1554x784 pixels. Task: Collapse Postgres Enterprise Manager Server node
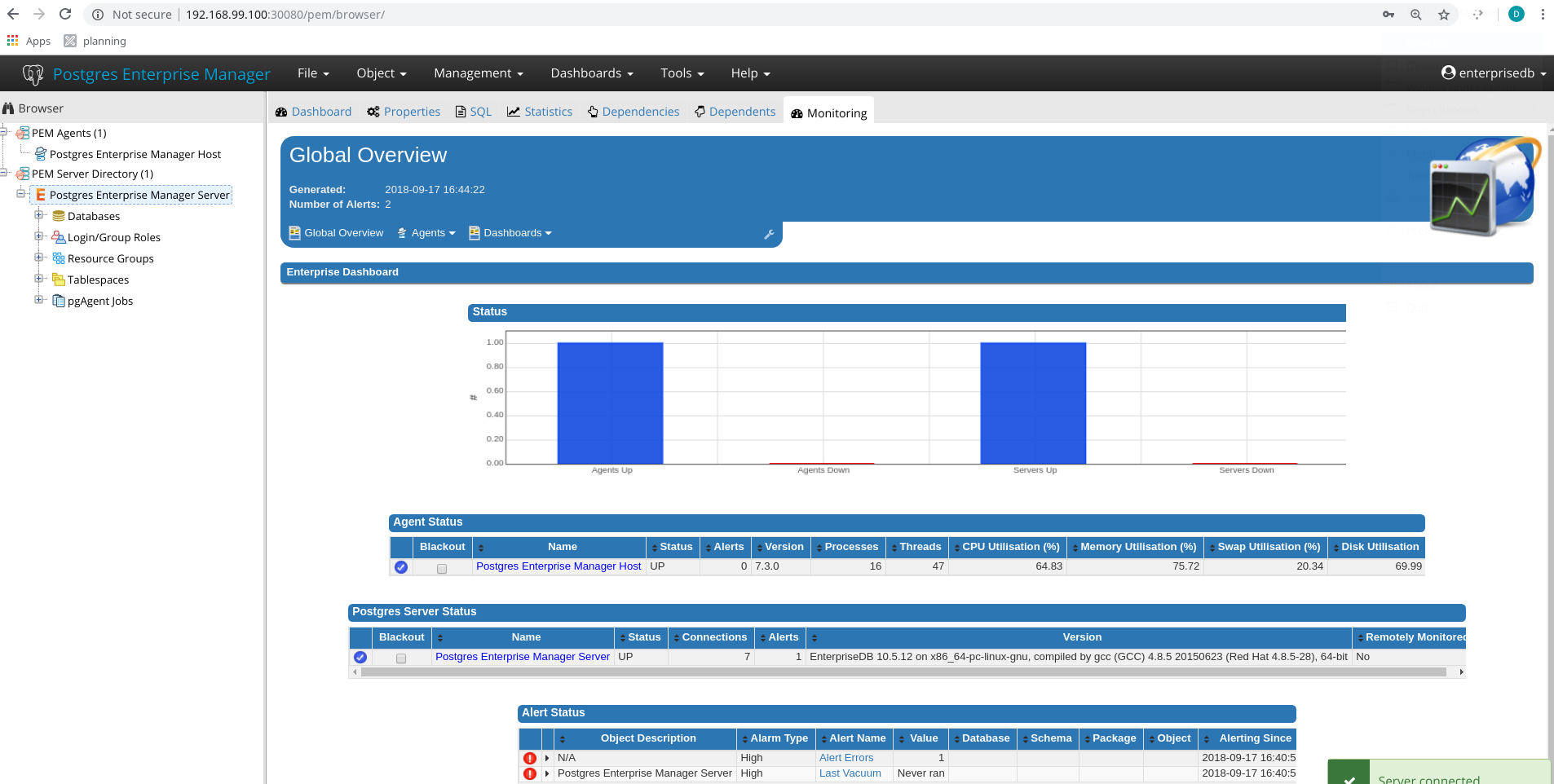[21, 193]
